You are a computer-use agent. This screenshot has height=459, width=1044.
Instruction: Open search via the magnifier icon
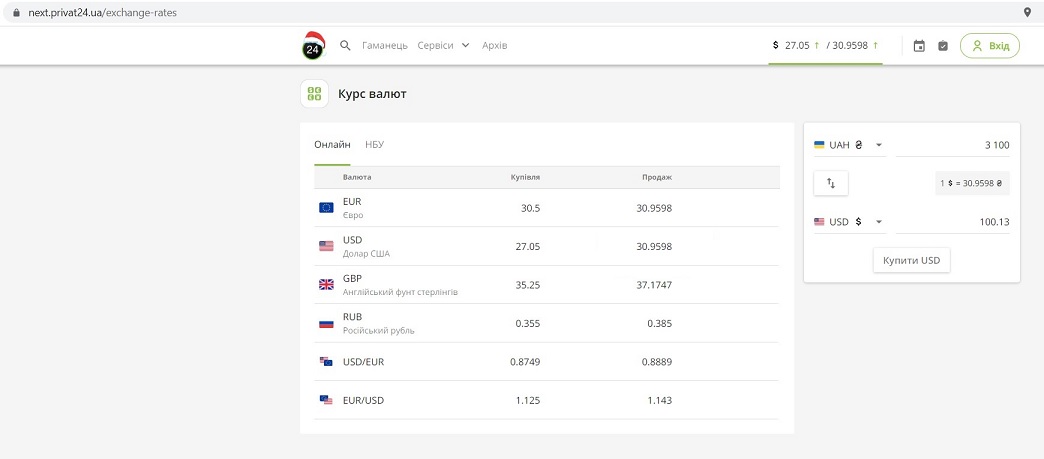[x=345, y=46]
